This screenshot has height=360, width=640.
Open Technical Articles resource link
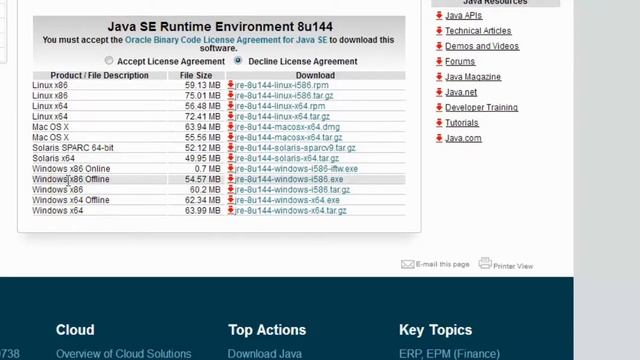tap(478, 31)
